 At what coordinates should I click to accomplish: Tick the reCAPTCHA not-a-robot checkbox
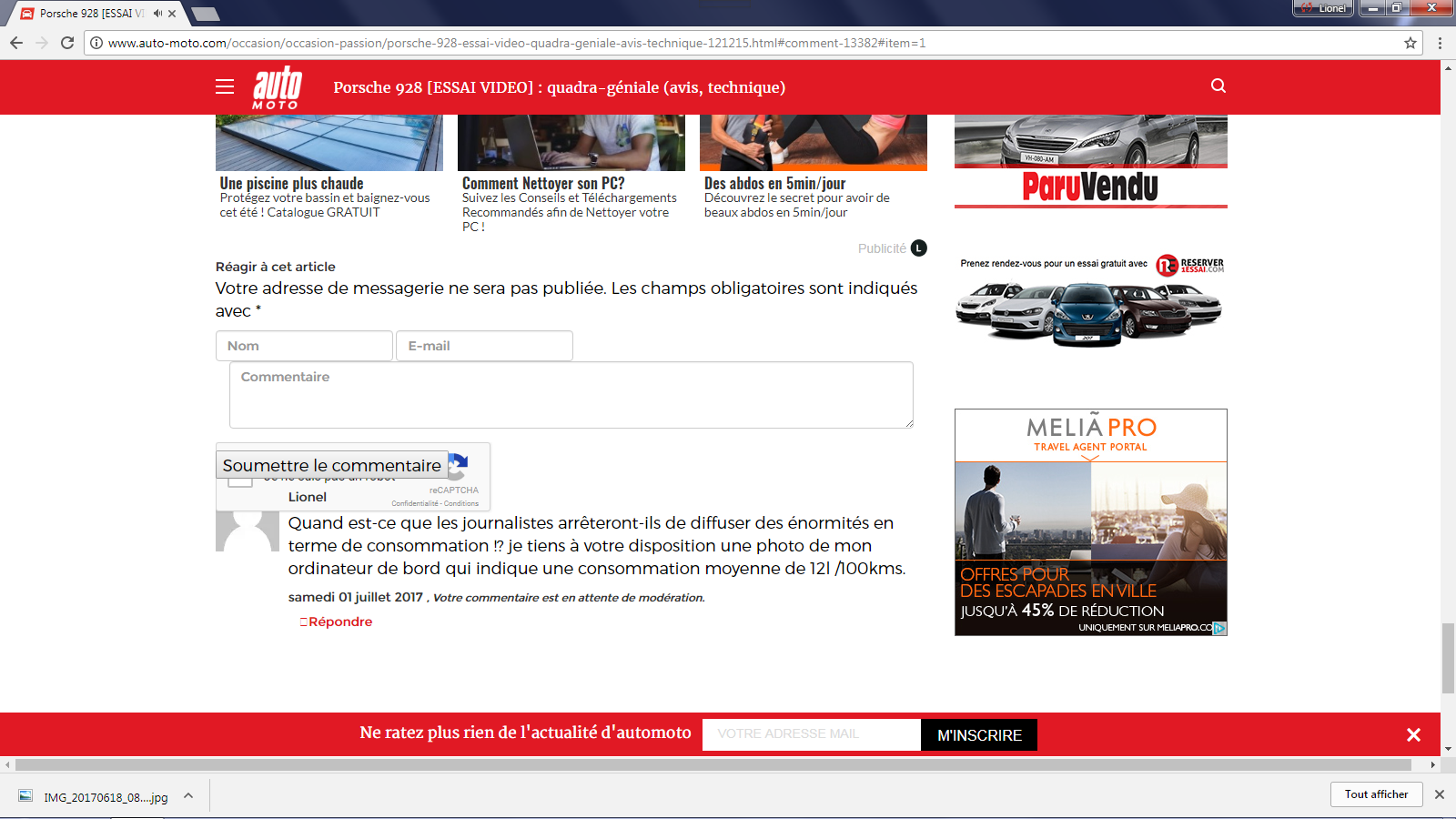(240, 480)
